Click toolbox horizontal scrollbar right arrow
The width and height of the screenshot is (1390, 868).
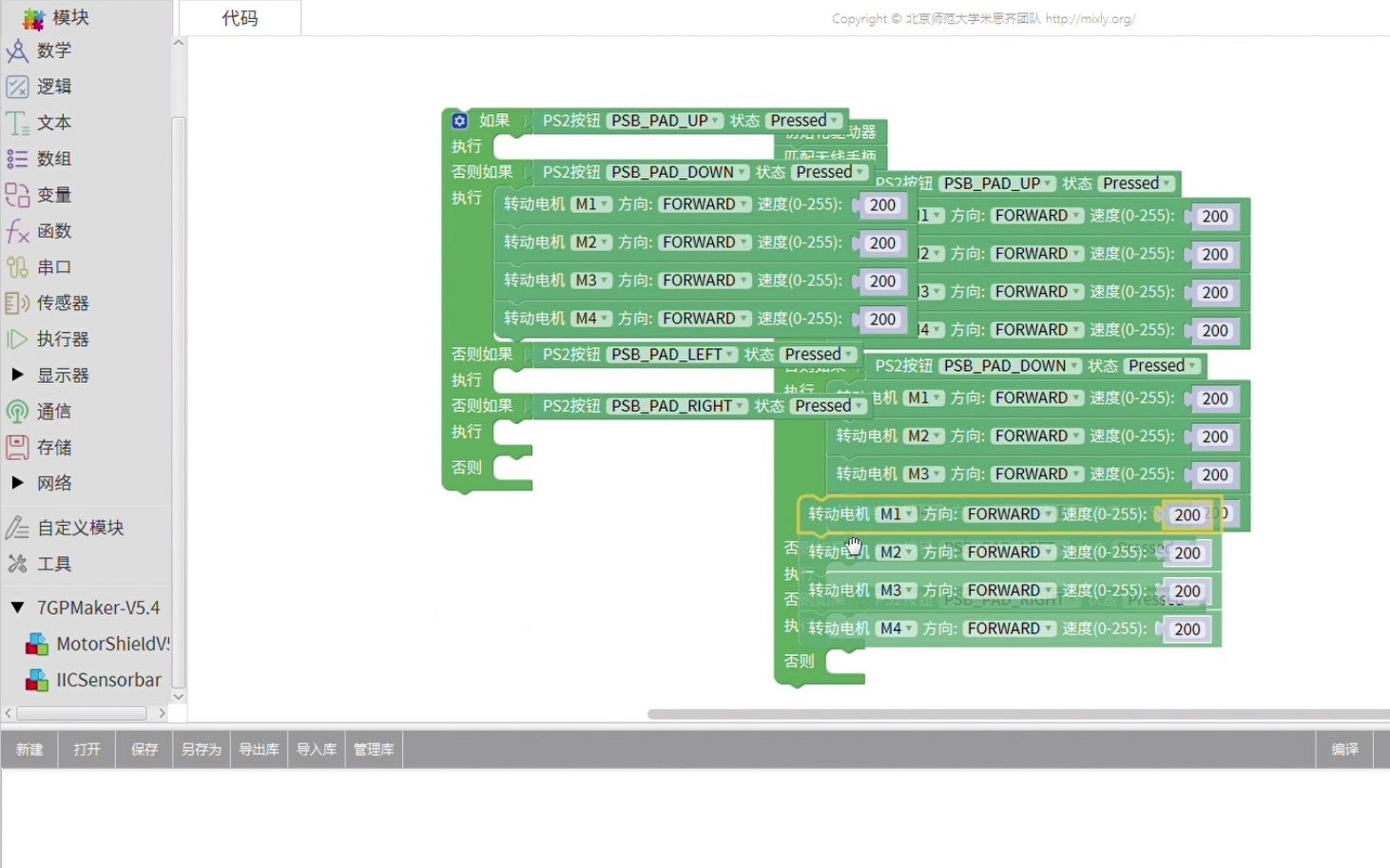point(163,713)
